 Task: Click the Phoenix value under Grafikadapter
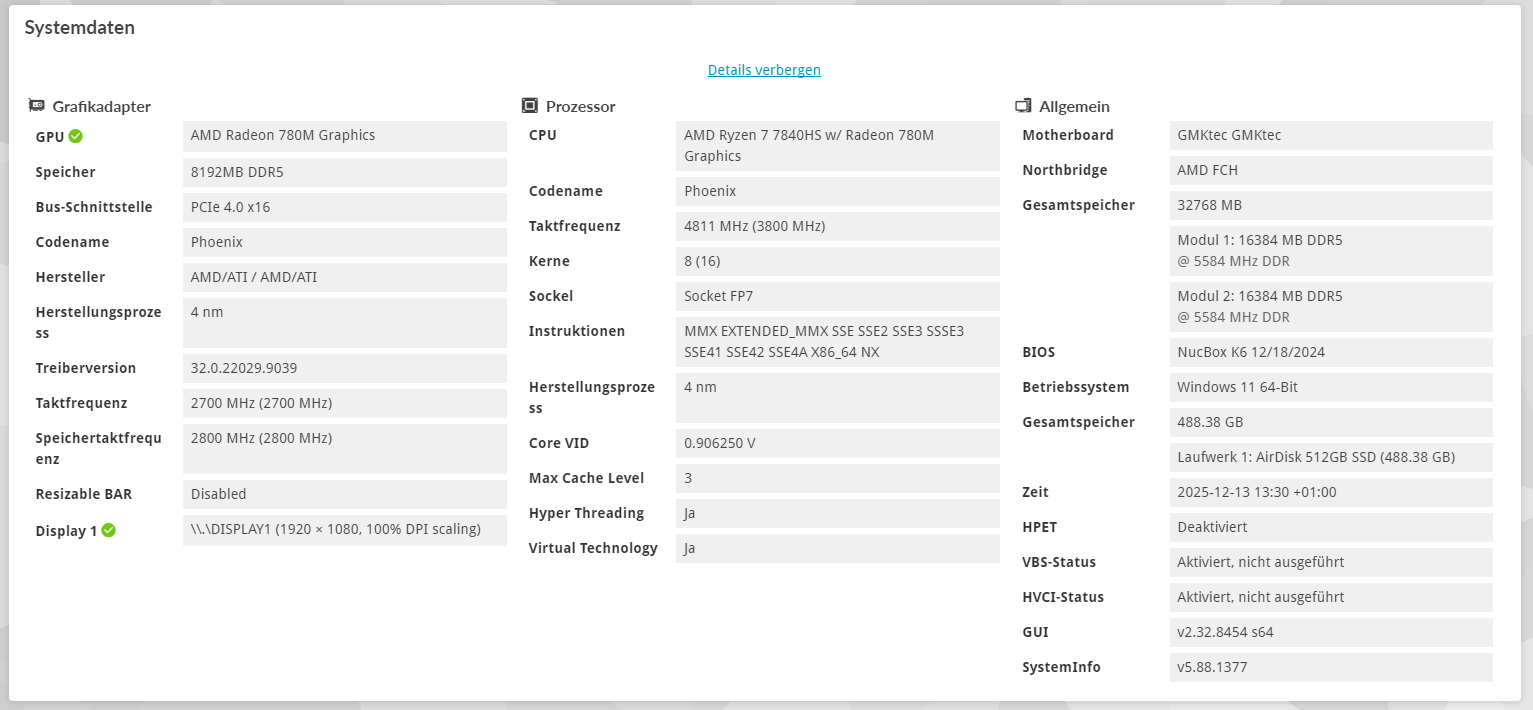click(345, 242)
